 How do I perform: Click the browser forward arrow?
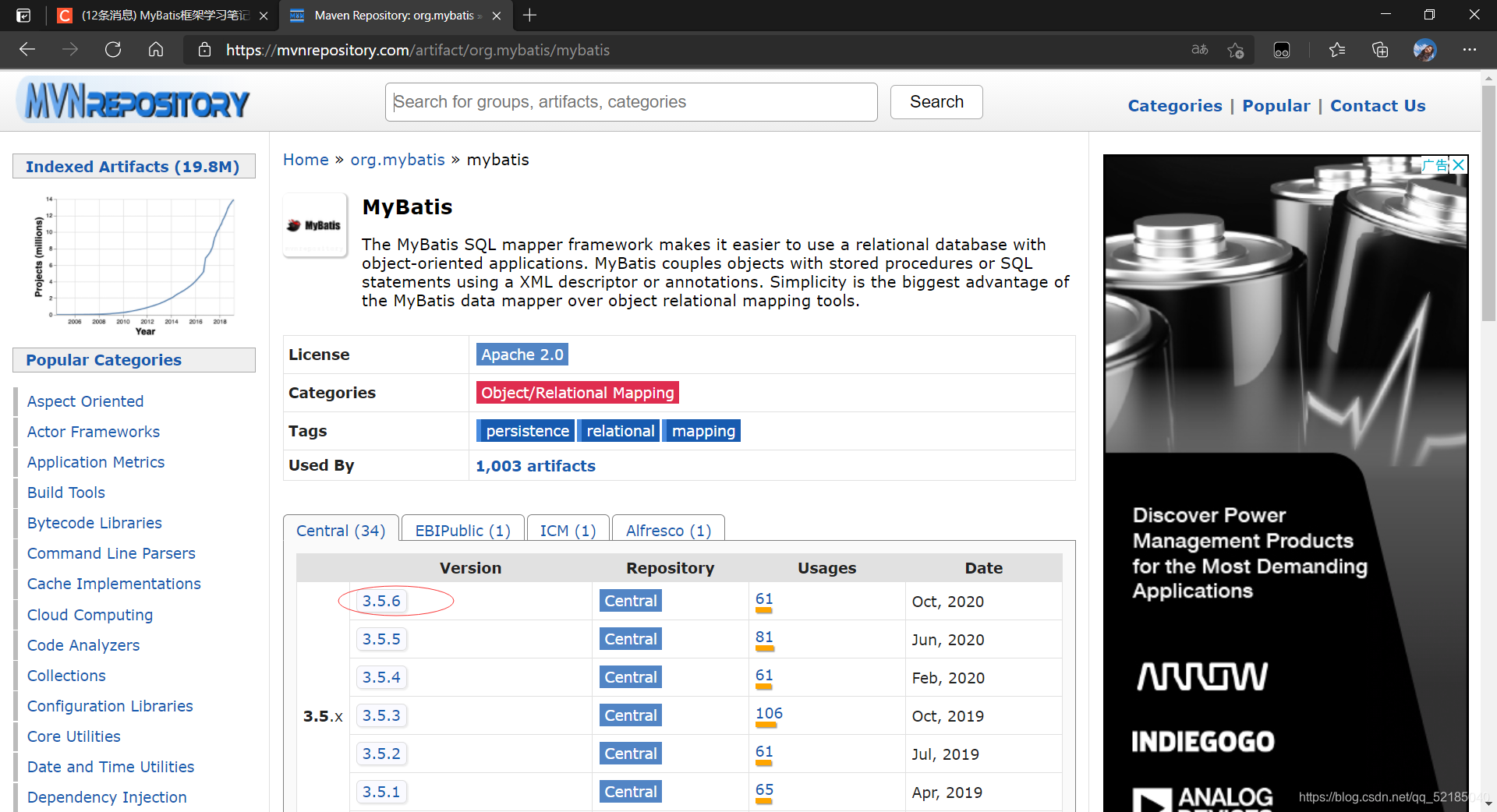tap(70, 50)
